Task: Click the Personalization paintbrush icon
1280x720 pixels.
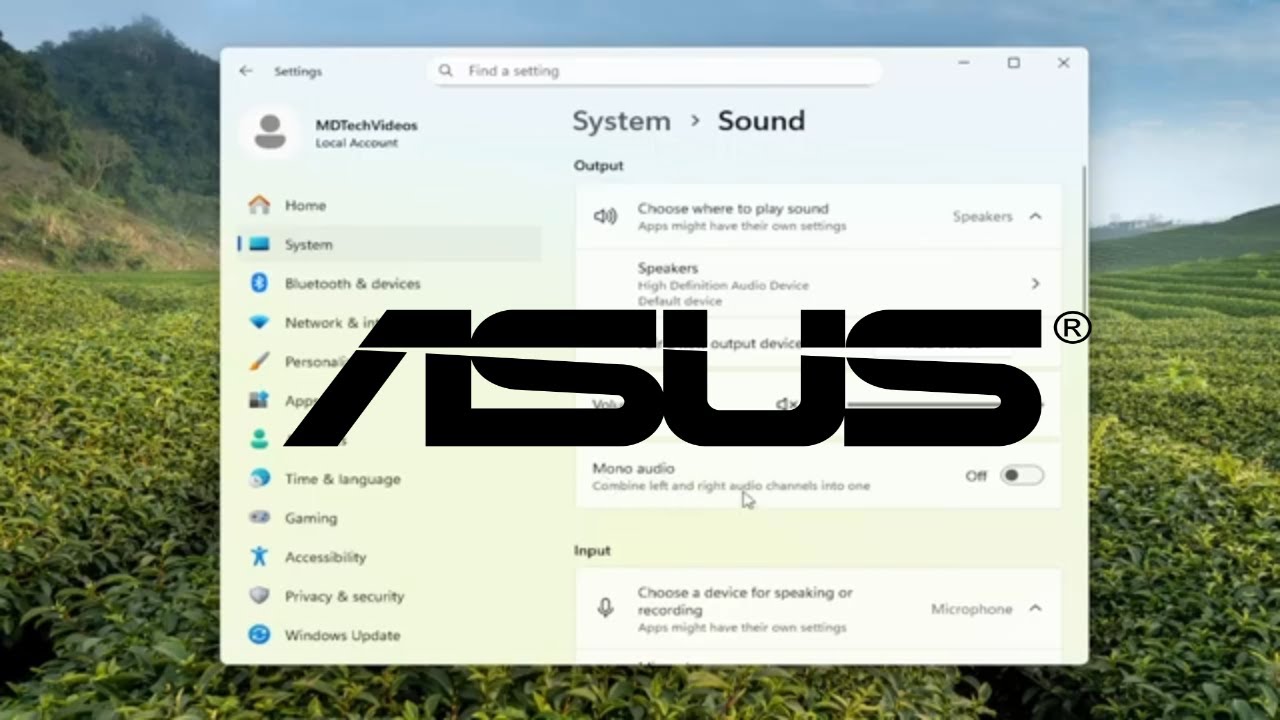Action: 259,361
